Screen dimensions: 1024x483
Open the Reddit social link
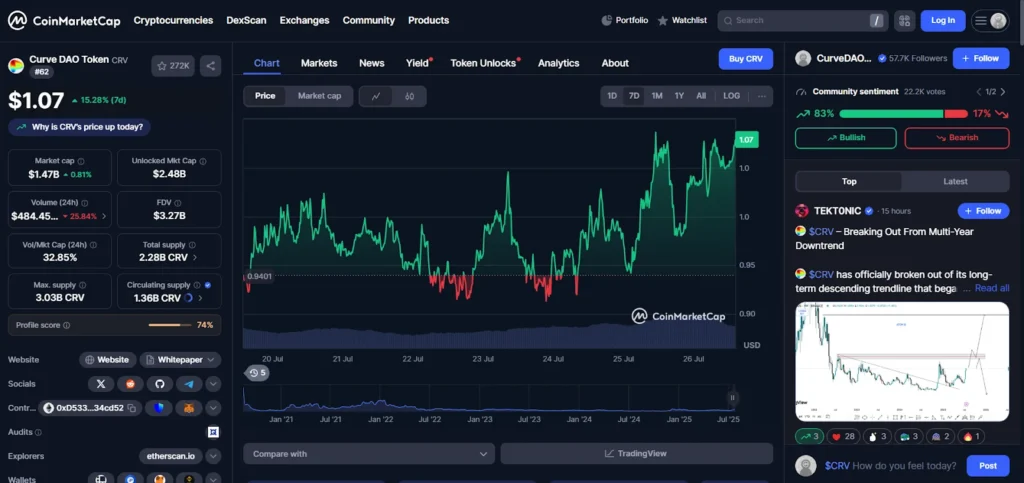[x=130, y=384]
